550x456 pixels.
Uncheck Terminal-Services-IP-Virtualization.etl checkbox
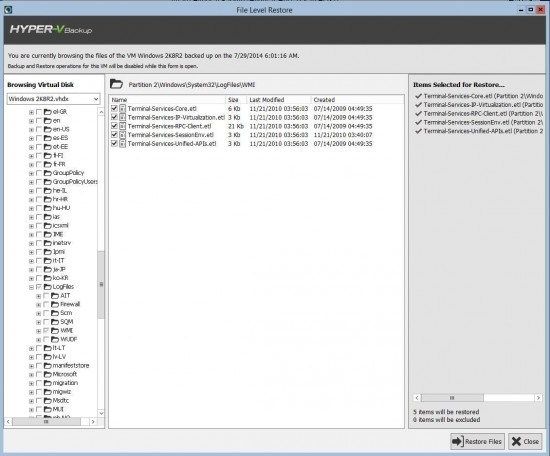coord(114,117)
